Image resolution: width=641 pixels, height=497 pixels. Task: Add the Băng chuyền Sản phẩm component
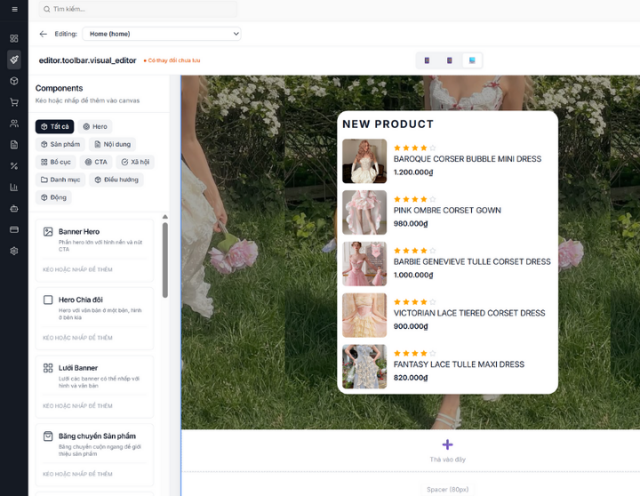click(94, 455)
